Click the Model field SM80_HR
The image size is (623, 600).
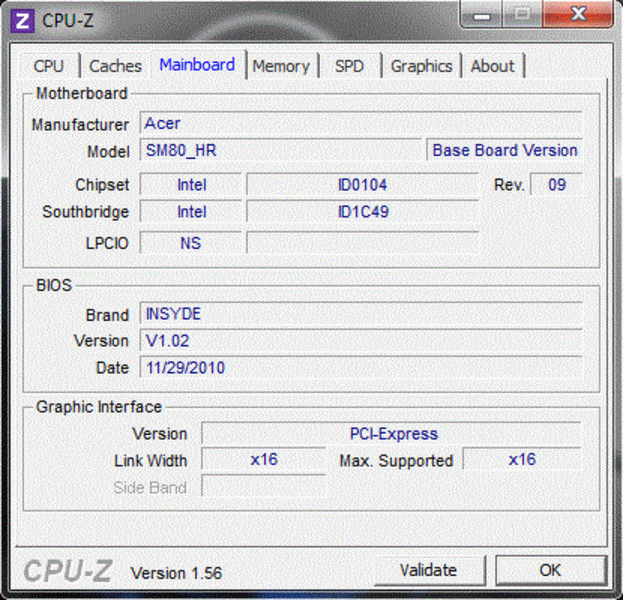click(x=281, y=150)
